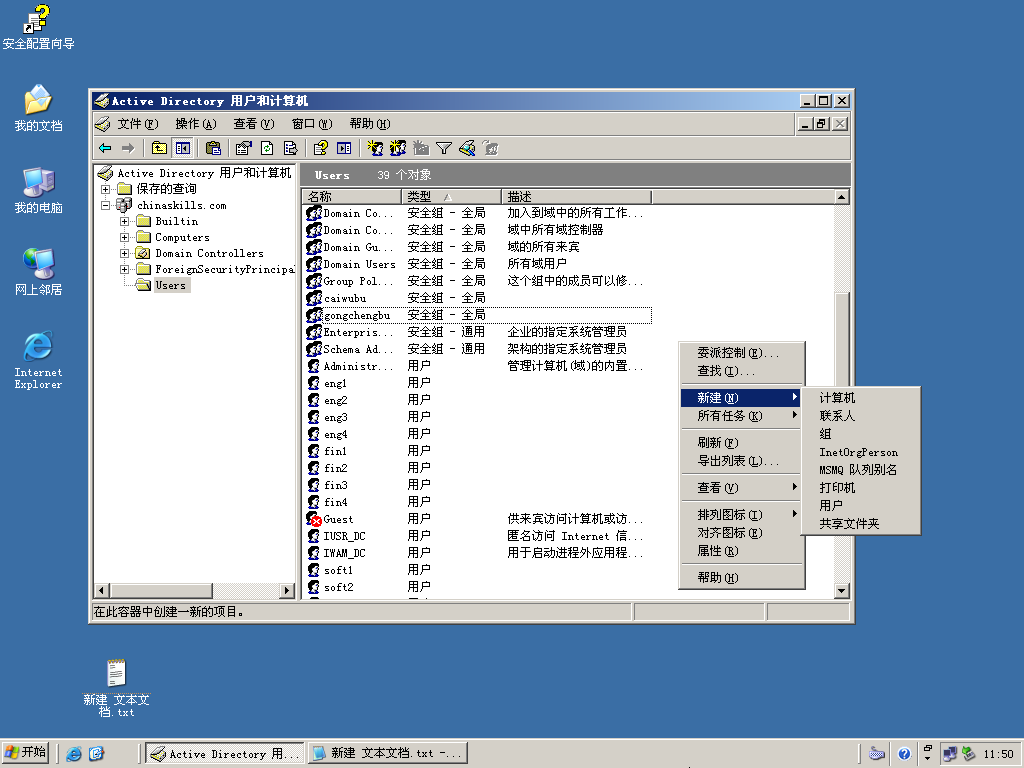1024x768 pixels.
Task: Click the network connection tray icon
Action: pyautogui.click(x=950, y=754)
